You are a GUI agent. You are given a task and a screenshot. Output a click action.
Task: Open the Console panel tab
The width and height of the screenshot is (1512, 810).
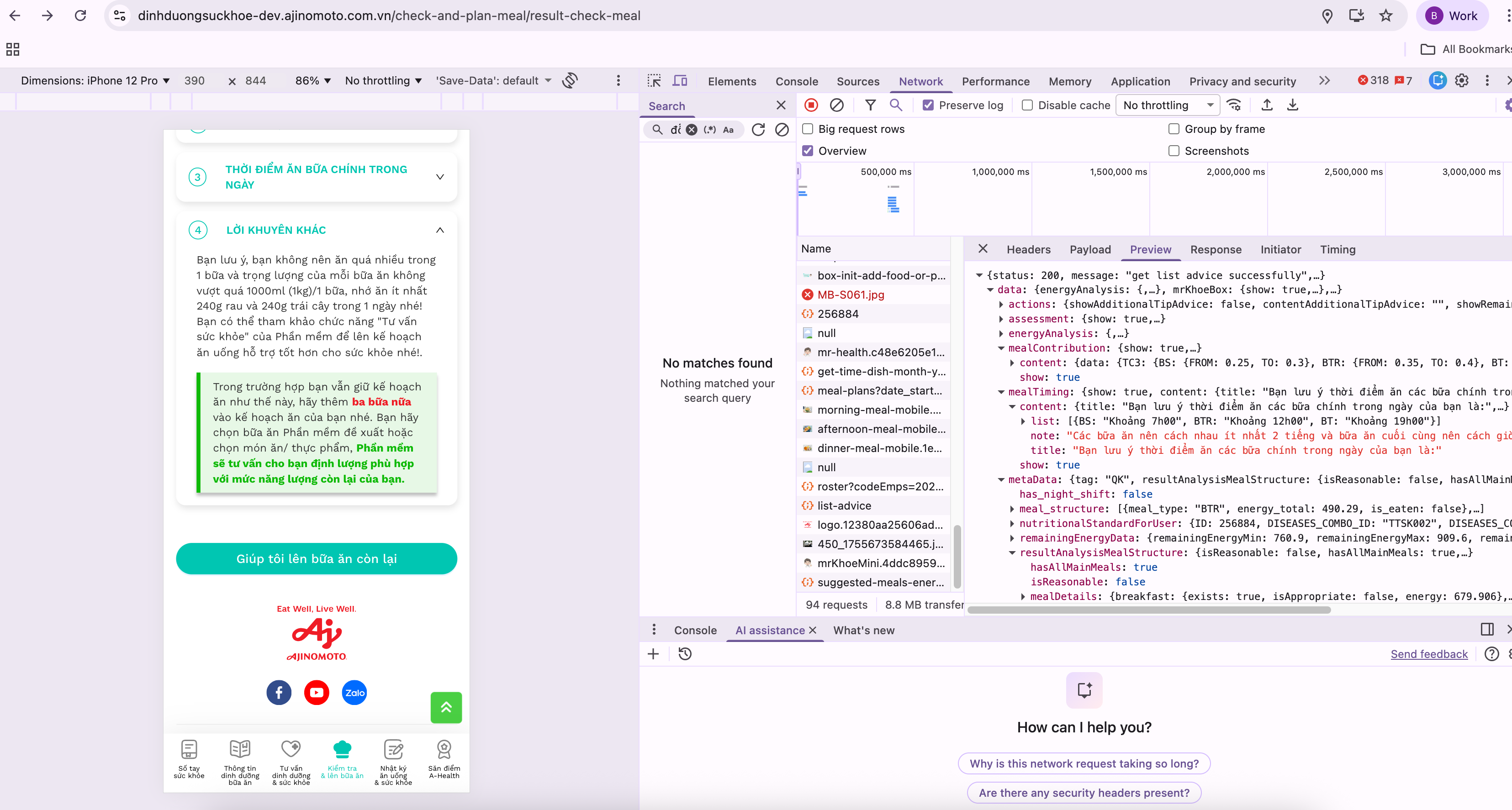(x=797, y=81)
